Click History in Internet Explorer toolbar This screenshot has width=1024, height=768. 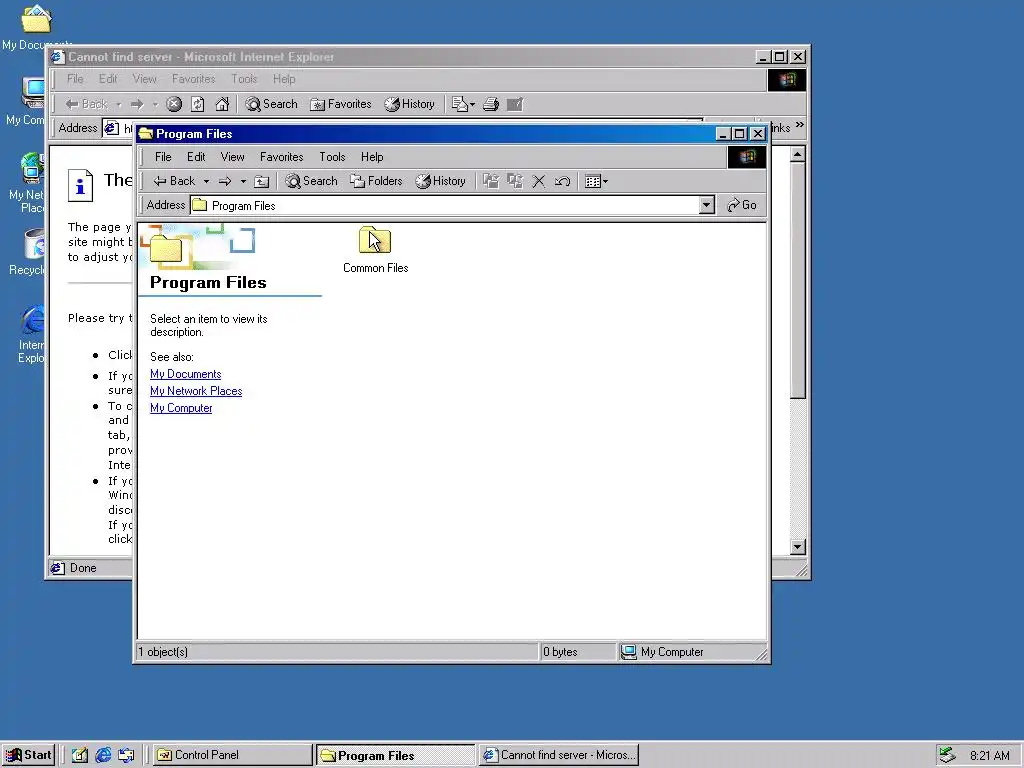409,104
